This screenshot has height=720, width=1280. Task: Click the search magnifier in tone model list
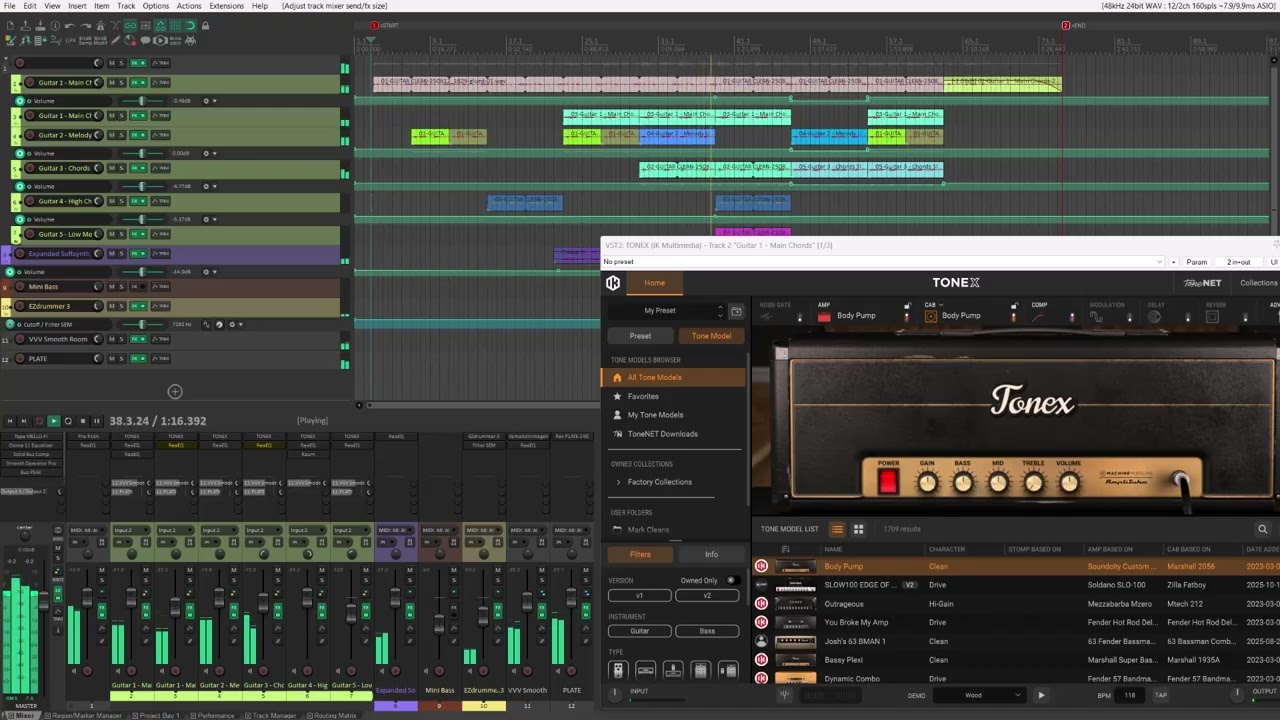coord(1262,529)
